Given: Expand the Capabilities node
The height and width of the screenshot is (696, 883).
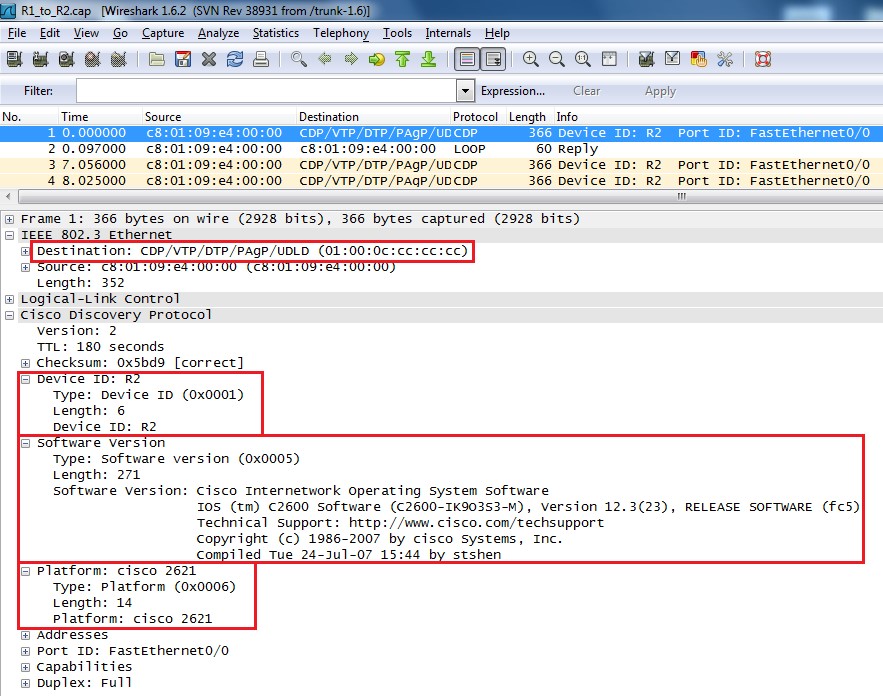Looking at the screenshot, I should coord(25,667).
